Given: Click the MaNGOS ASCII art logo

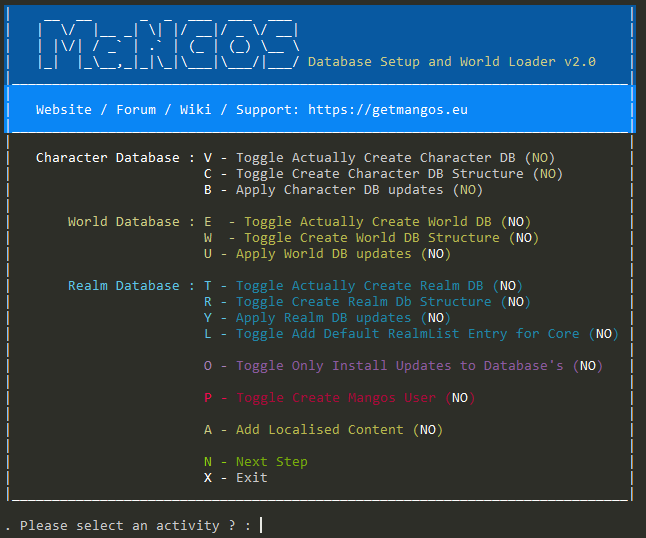Looking at the screenshot, I should [x=168, y=44].
